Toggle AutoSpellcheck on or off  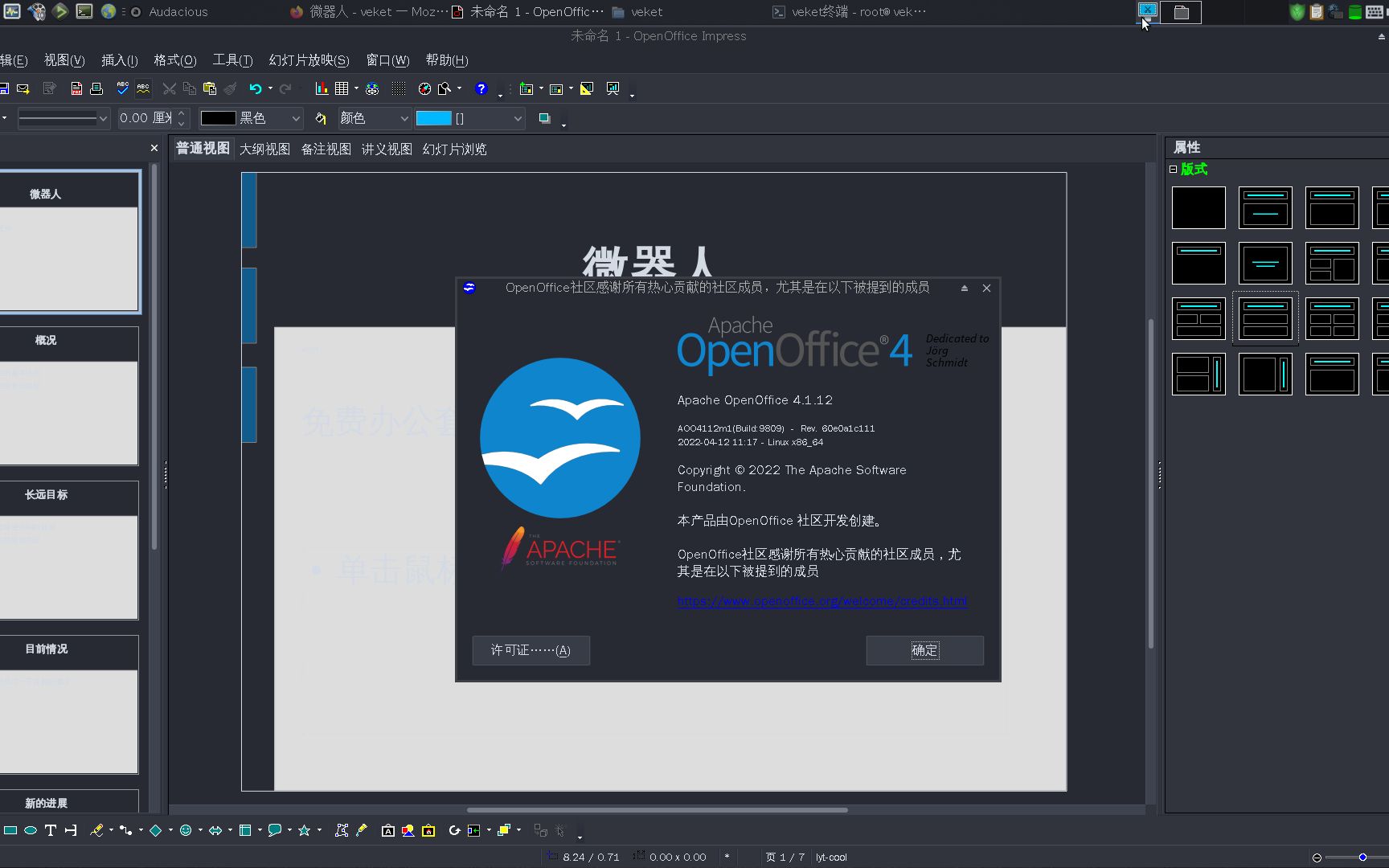point(145,88)
